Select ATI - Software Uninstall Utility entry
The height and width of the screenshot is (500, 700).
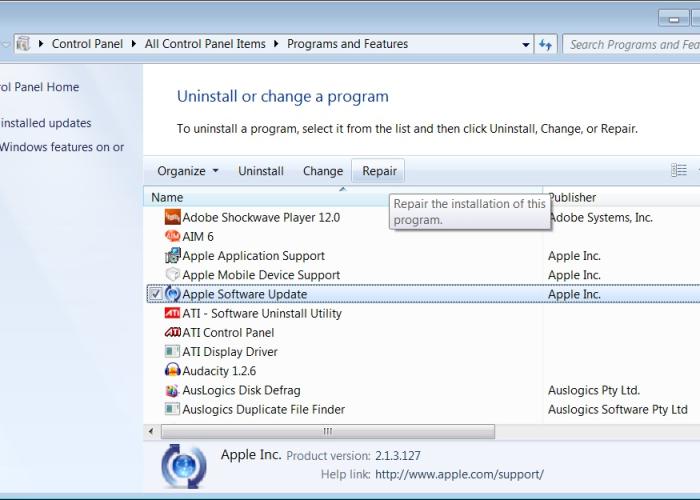click(x=423, y=313)
